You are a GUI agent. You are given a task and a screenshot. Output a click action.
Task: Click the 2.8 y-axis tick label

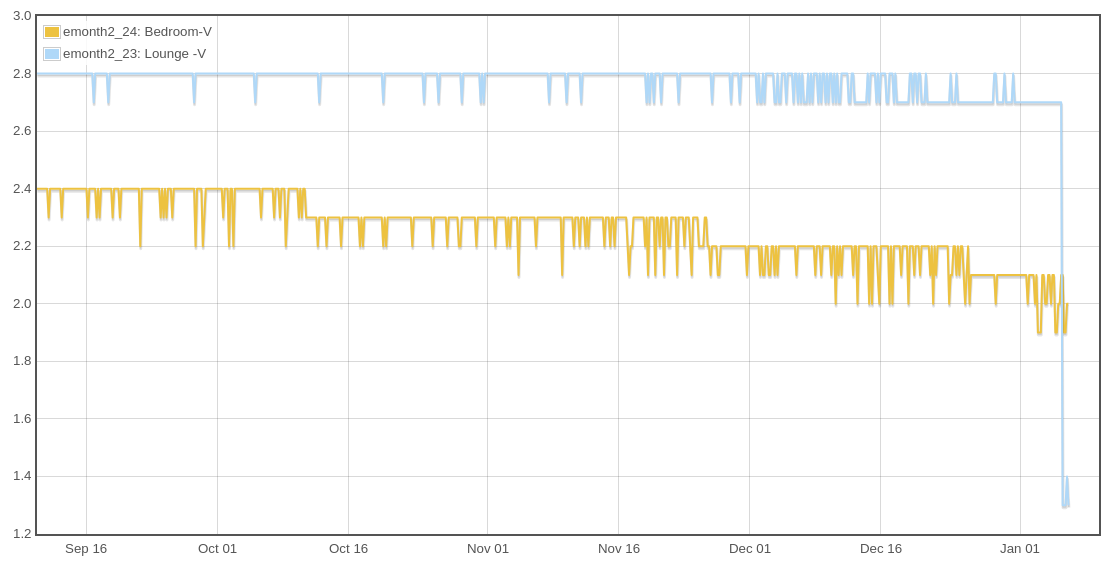click(22, 73)
